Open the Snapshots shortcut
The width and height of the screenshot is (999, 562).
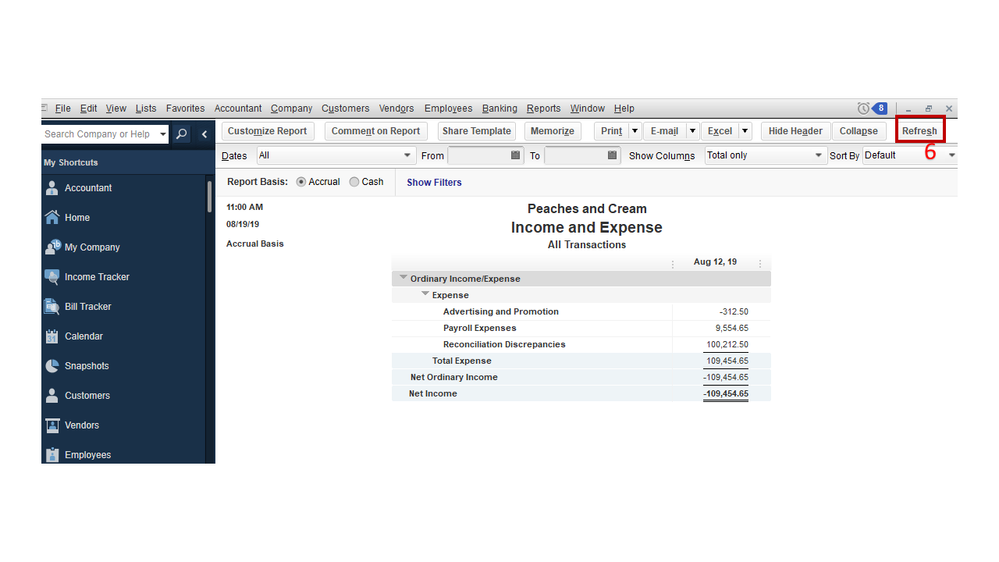[87, 366]
